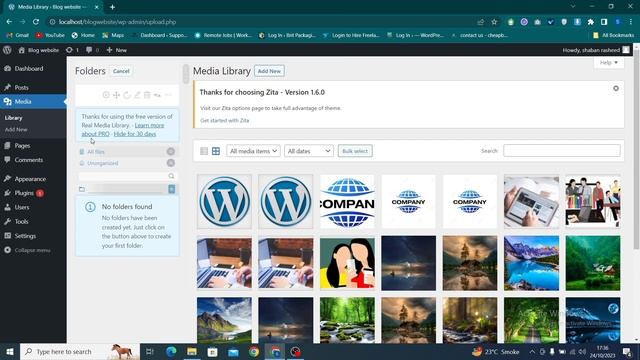Open the blue mountain lake thumbnail

click(x=531, y=263)
